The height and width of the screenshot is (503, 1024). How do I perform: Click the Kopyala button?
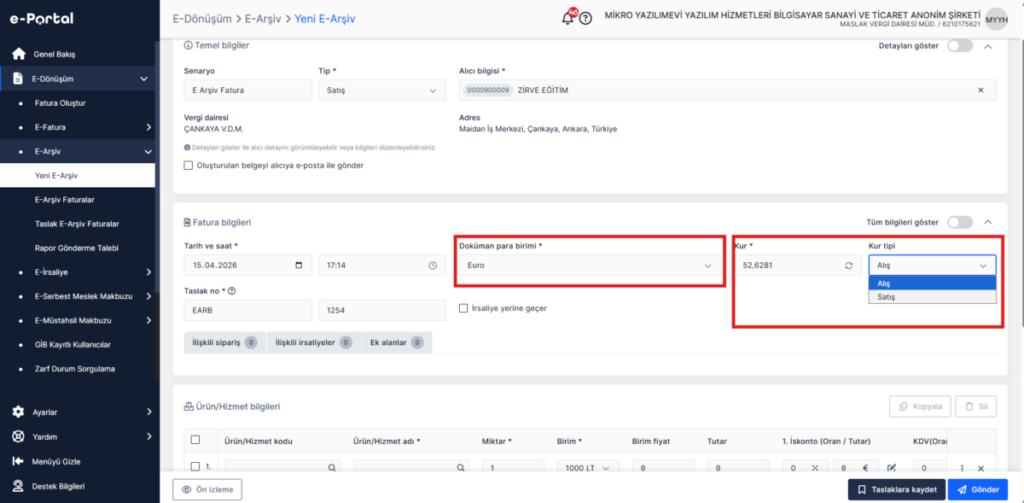click(x=920, y=406)
